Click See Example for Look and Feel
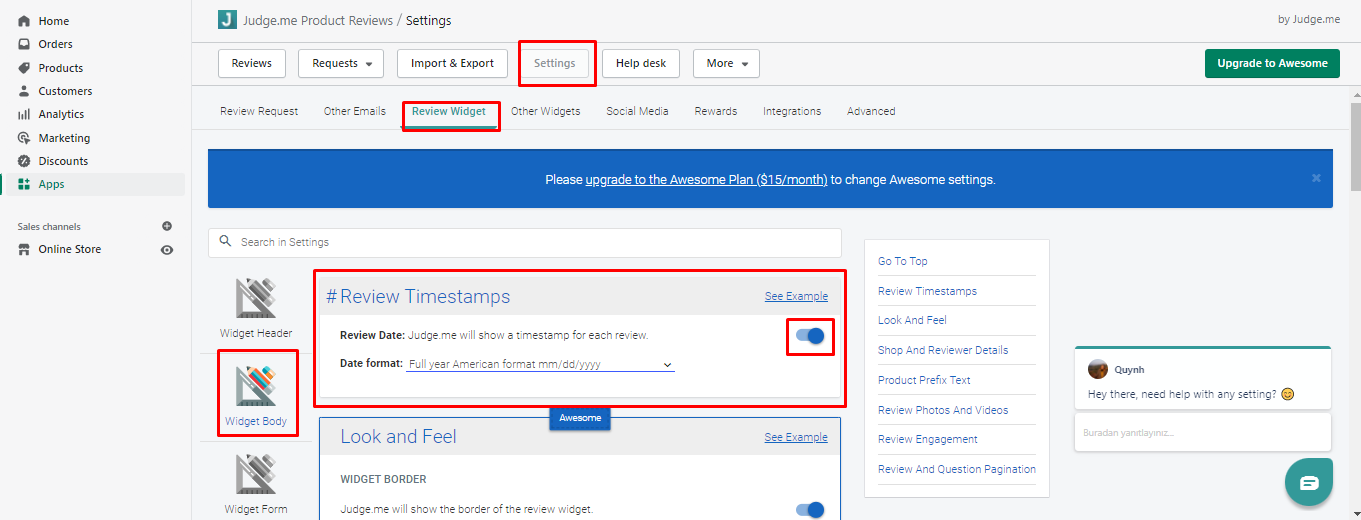Image resolution: width=1361 pixels, height=520 pixels. click(796, 437)
